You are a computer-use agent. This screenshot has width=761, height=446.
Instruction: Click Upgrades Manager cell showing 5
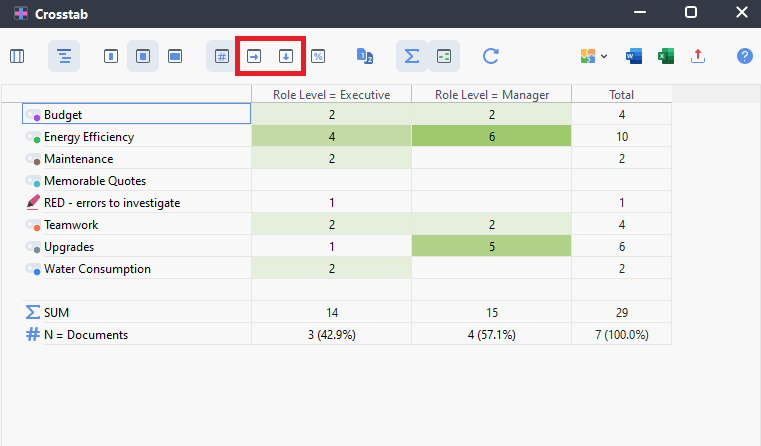pyautogui.click(x=492, y=247)
